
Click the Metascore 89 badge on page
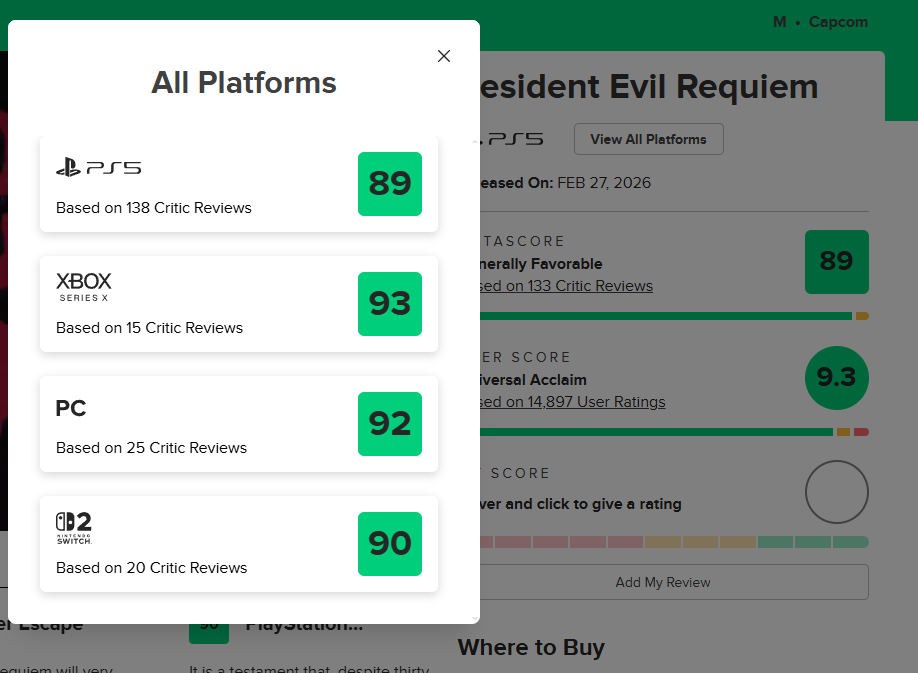[837, 262]
